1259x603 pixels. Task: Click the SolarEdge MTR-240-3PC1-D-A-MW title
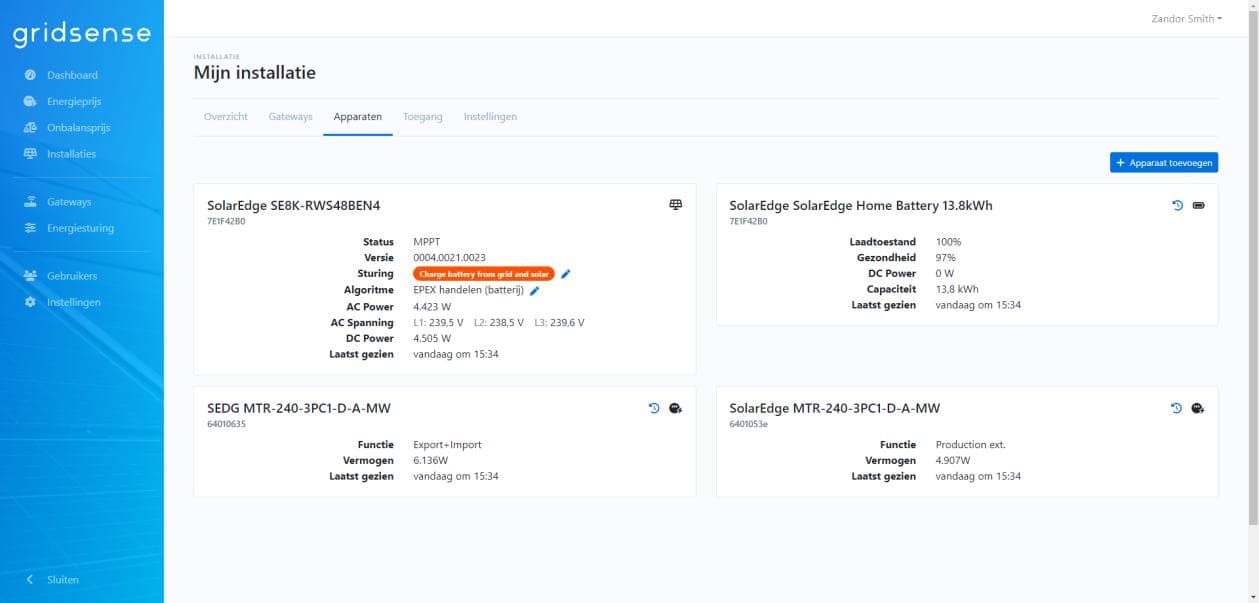(835, 408)
